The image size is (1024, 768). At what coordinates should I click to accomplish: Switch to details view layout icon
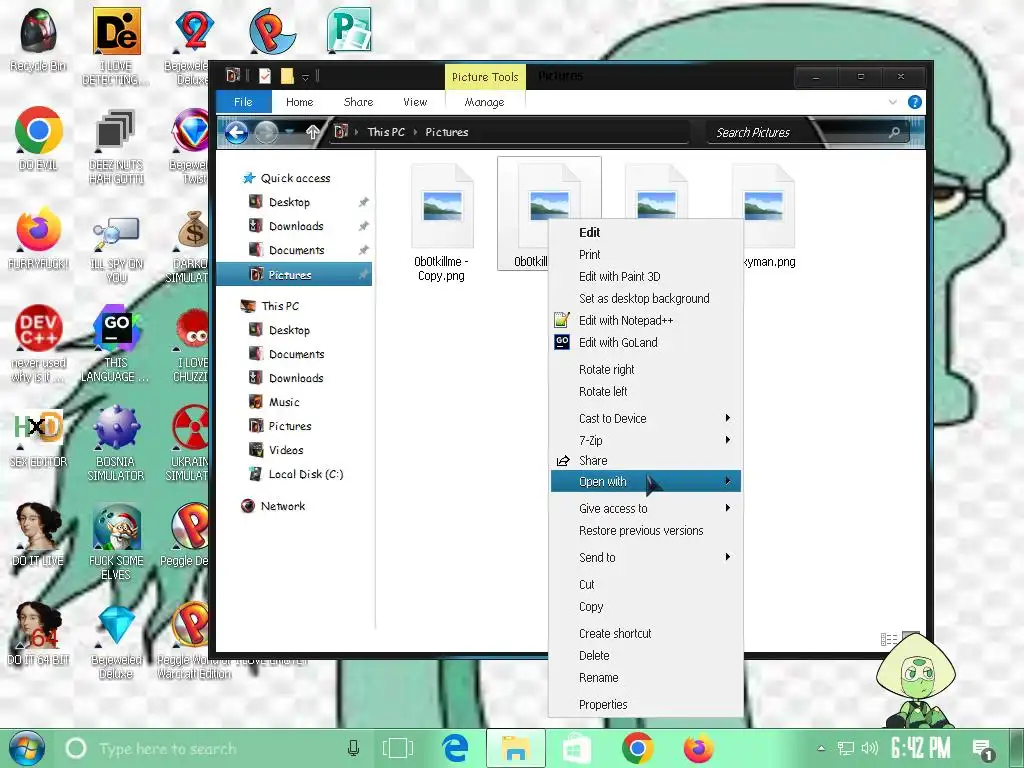[889, 639]
